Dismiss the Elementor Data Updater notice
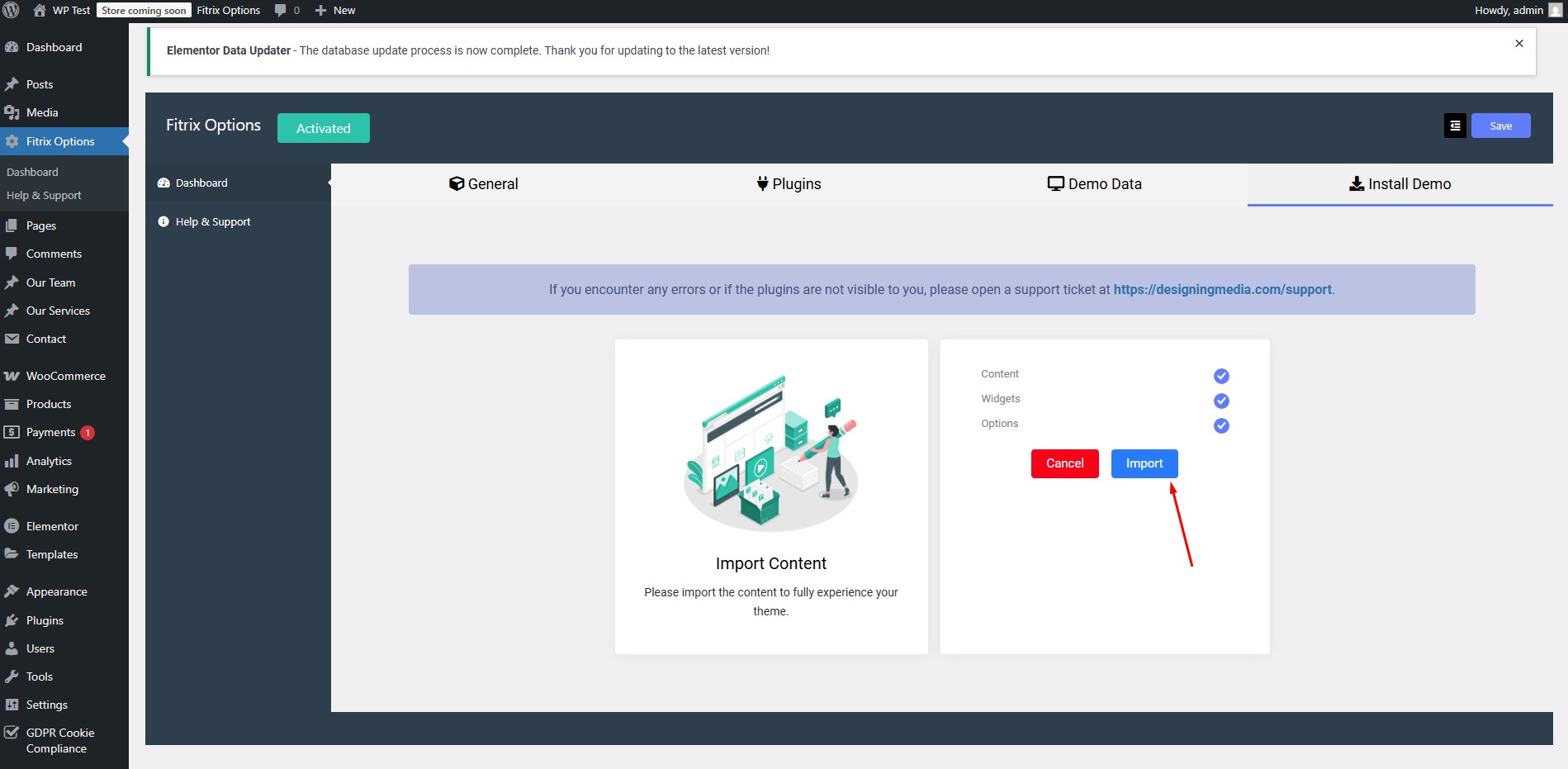The image size is (1568, 769). click(1518, 44)
